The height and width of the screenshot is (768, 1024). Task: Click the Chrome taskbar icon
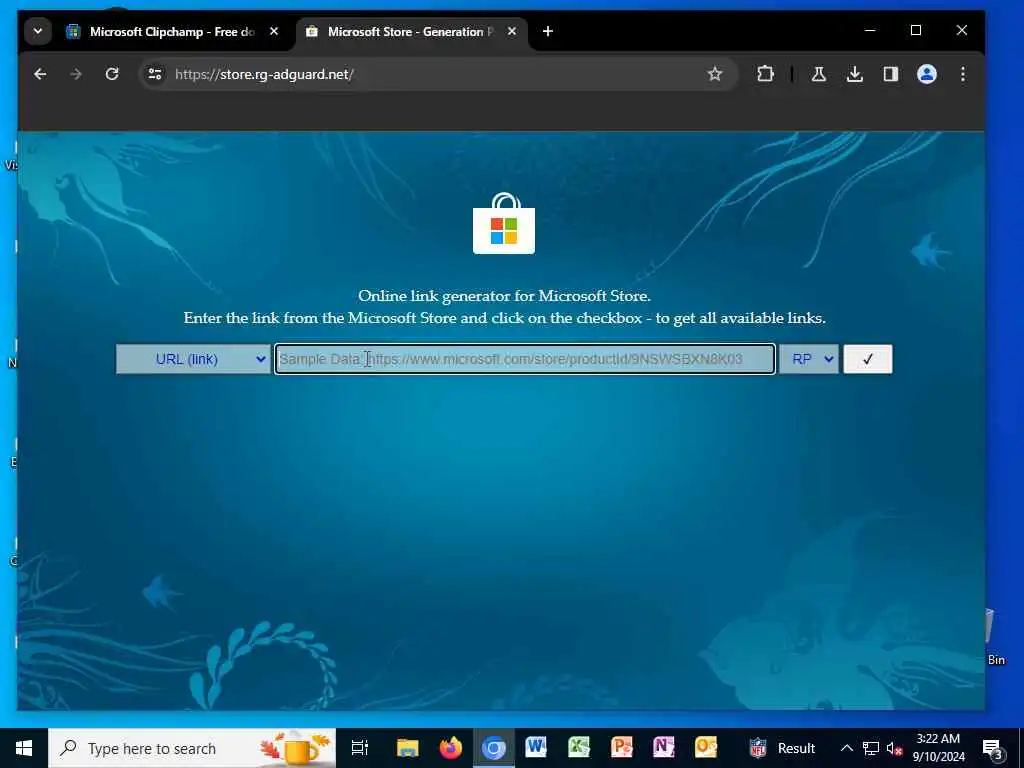point(494,748)
